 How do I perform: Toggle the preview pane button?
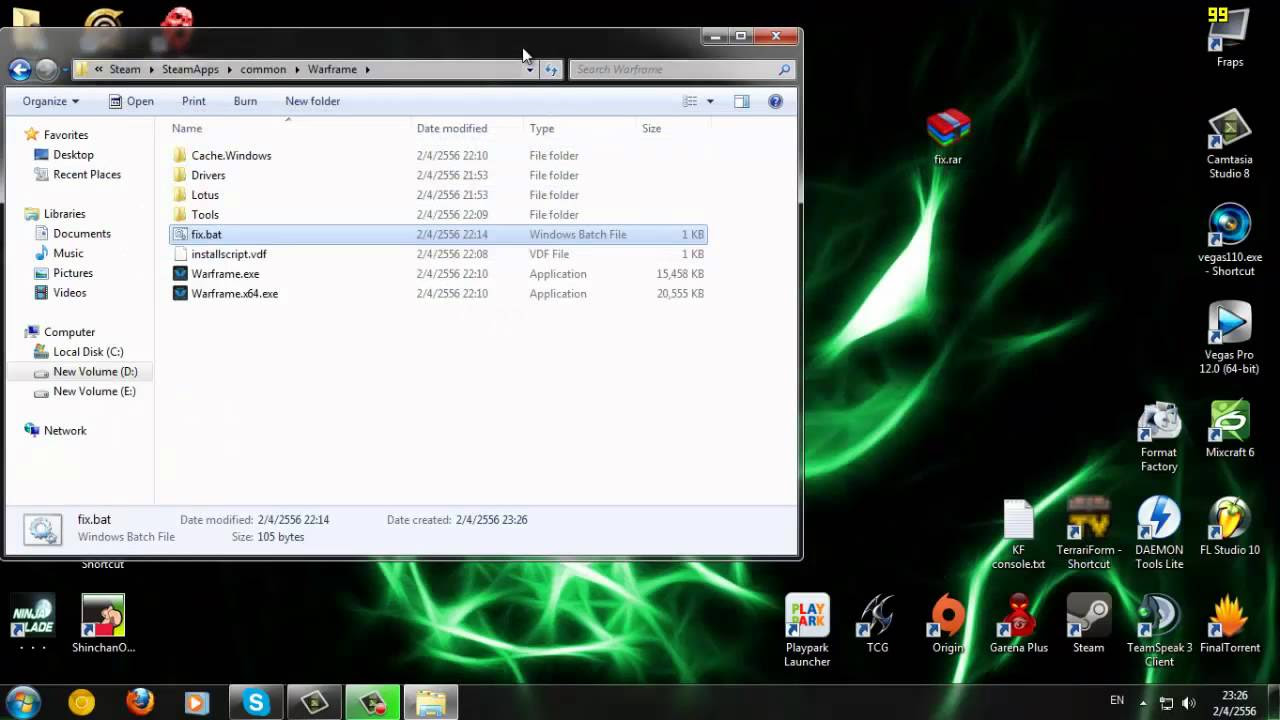pos(741,101)
